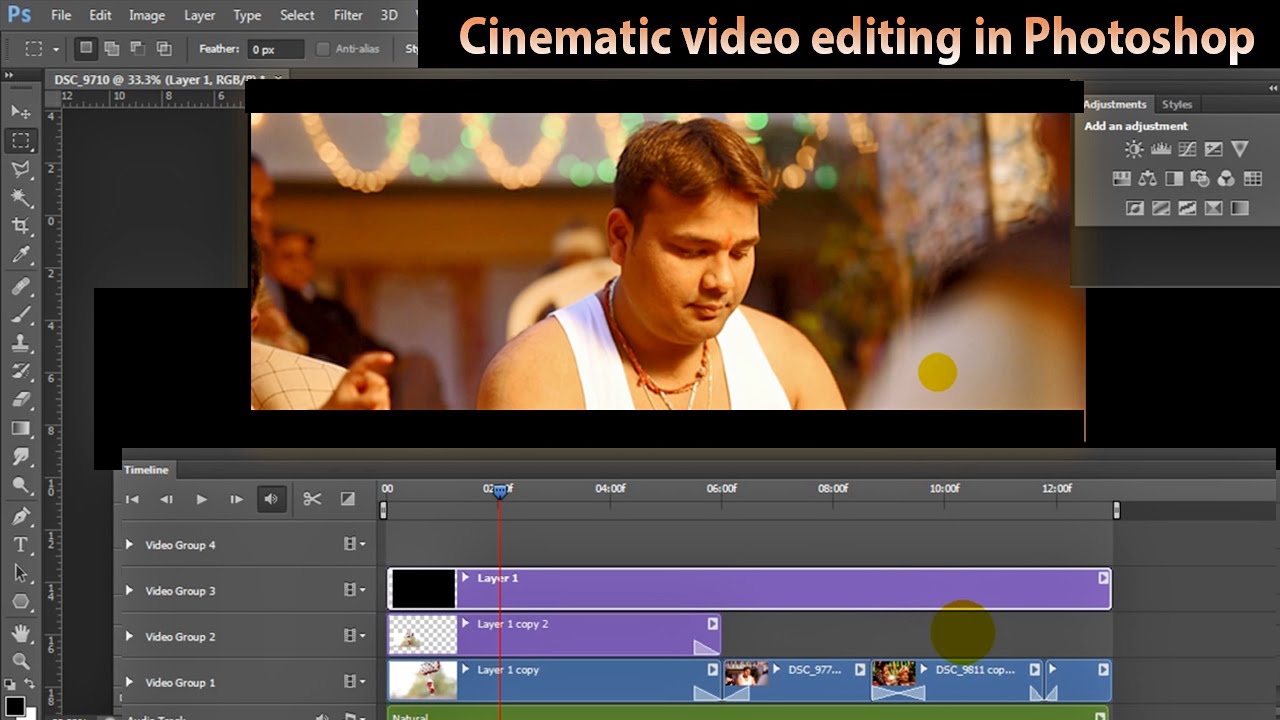Select the Healing Brush tool

click(x=20, y=286)
